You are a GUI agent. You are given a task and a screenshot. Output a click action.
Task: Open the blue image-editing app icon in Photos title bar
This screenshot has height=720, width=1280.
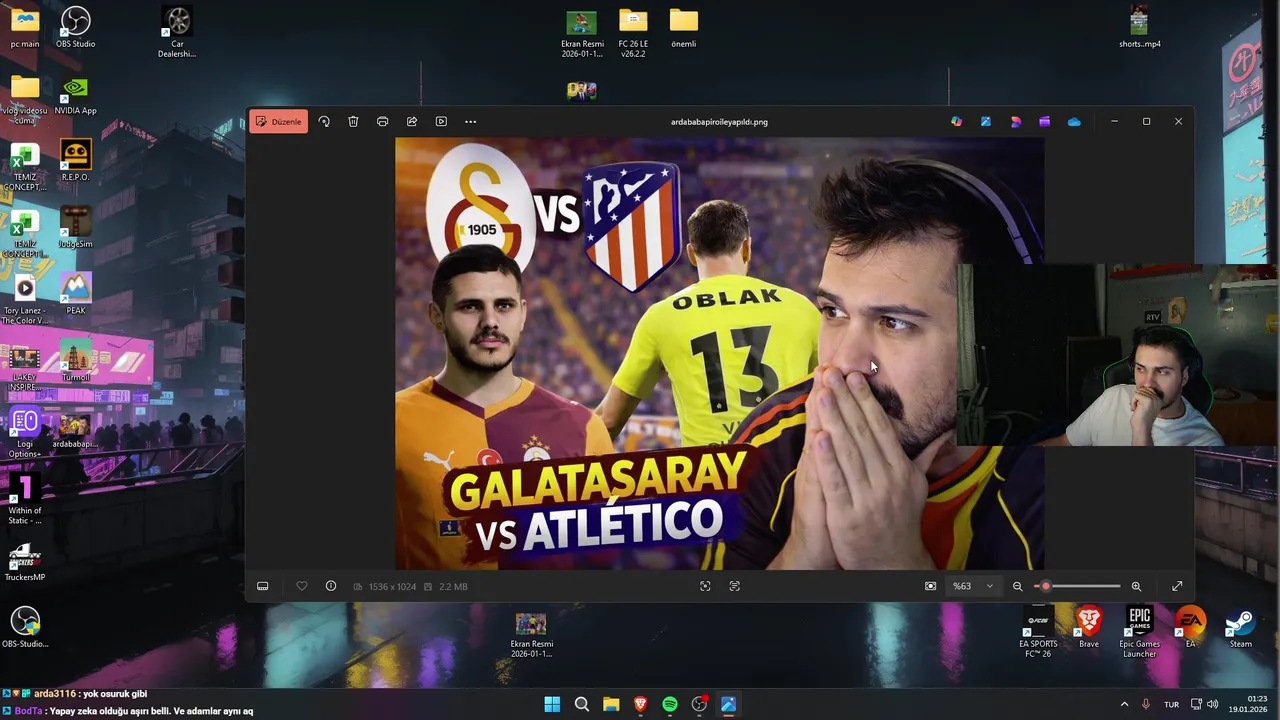coord(986,122)
